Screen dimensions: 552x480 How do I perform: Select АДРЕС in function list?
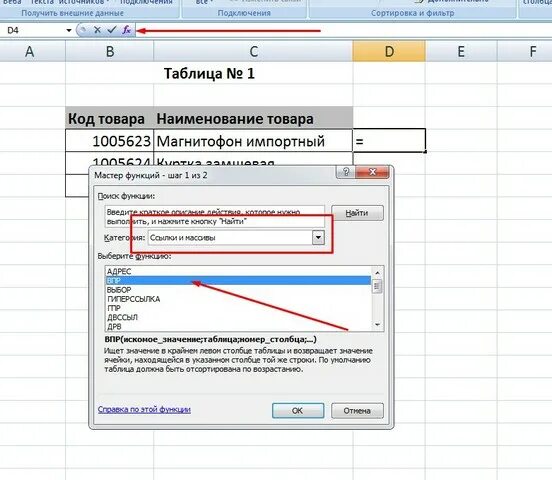(238, 271)
